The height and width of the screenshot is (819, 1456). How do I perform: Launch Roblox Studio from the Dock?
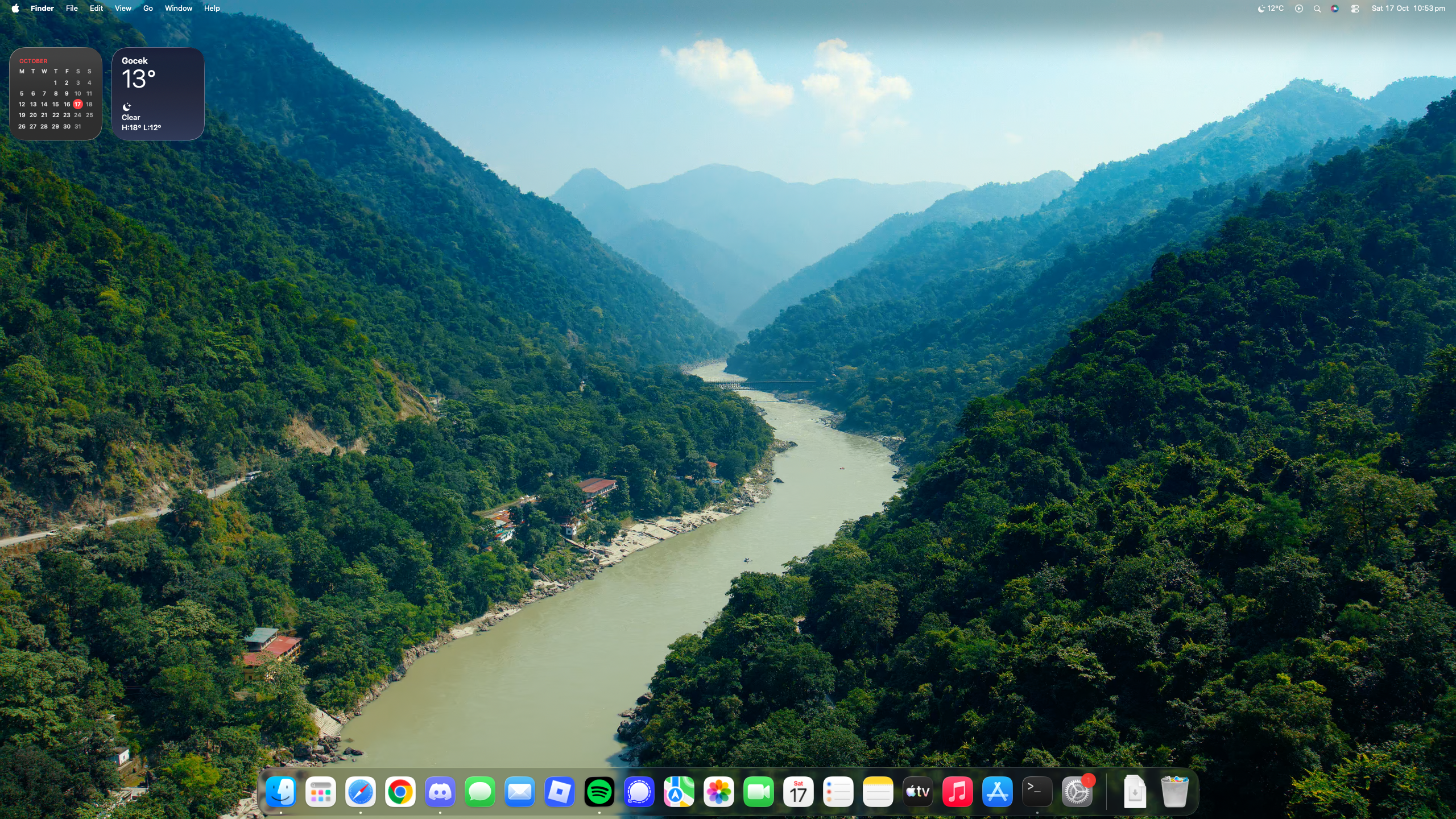pyautogui.click(x=560, y=792)
